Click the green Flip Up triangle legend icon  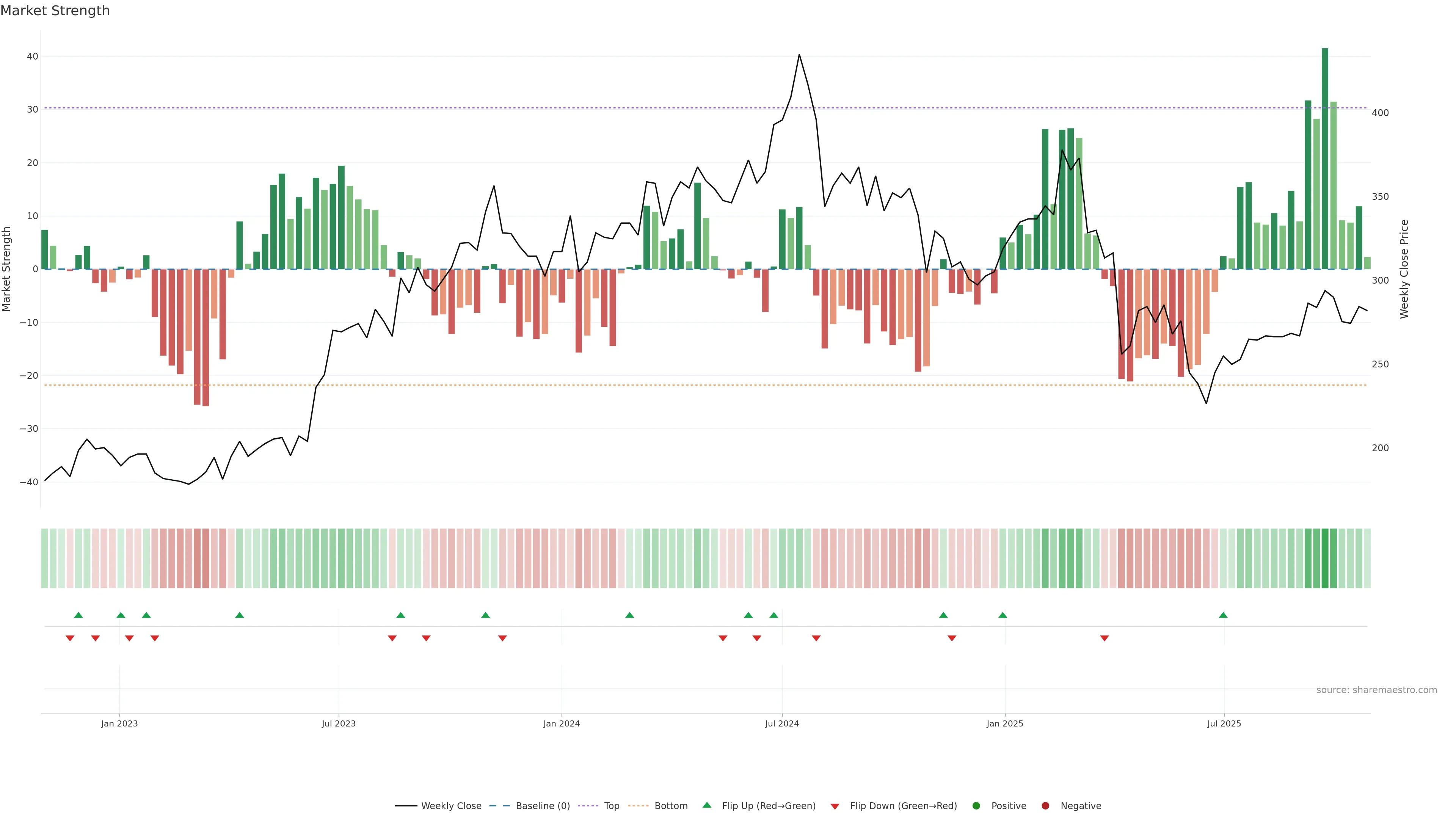coord(706,805)
